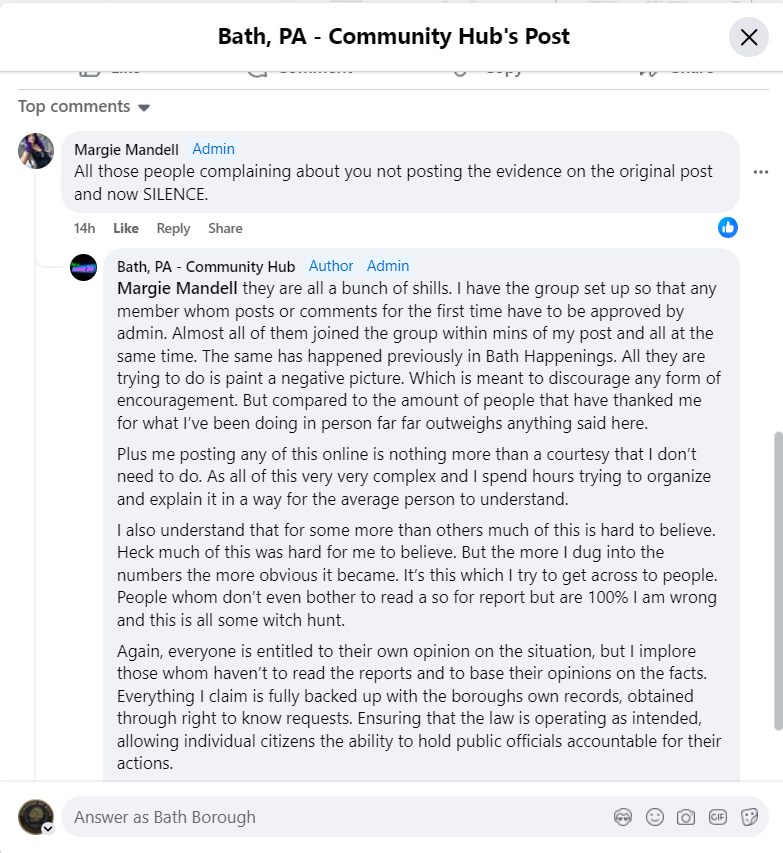Screen dimensions: 783x853
Task: Click the blue like reaction icon
Action: click(728, 227)
